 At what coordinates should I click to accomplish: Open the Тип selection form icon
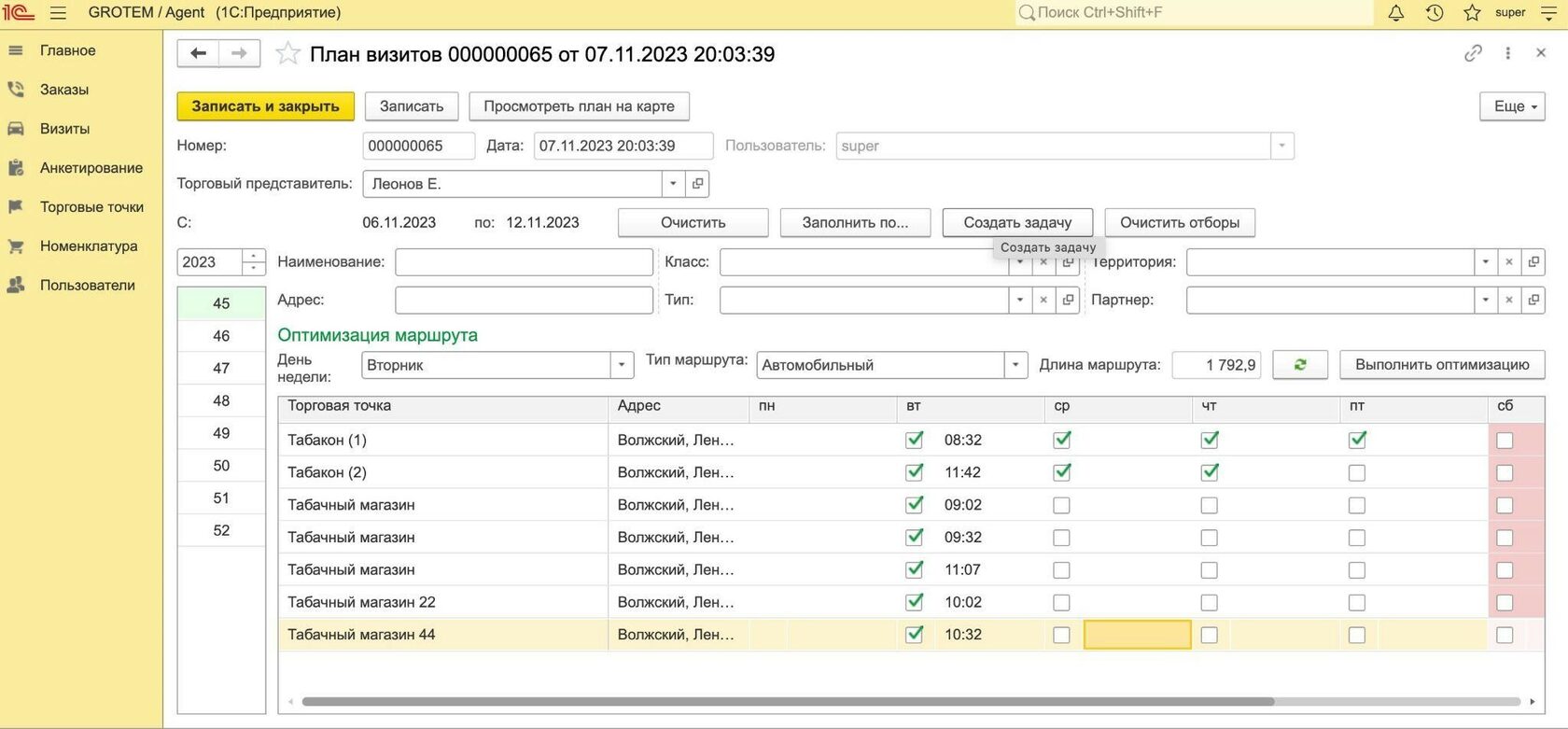[1068, 300]
